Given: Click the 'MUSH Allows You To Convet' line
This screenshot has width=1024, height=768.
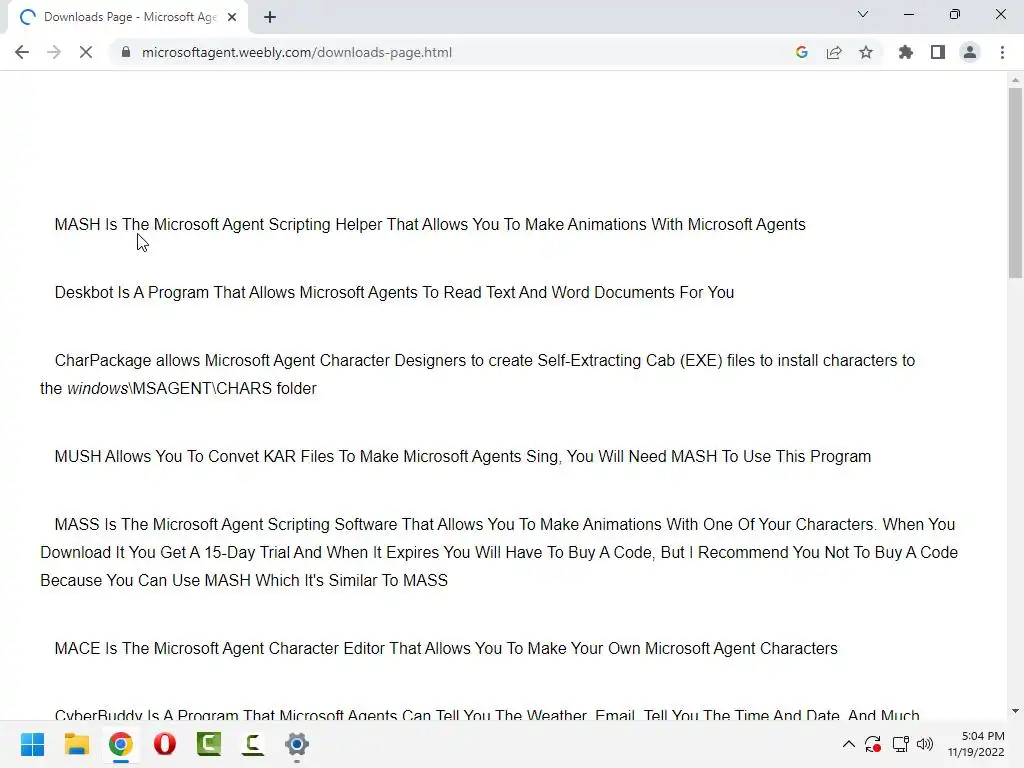Looking at the screenshot, I should 462,456.
